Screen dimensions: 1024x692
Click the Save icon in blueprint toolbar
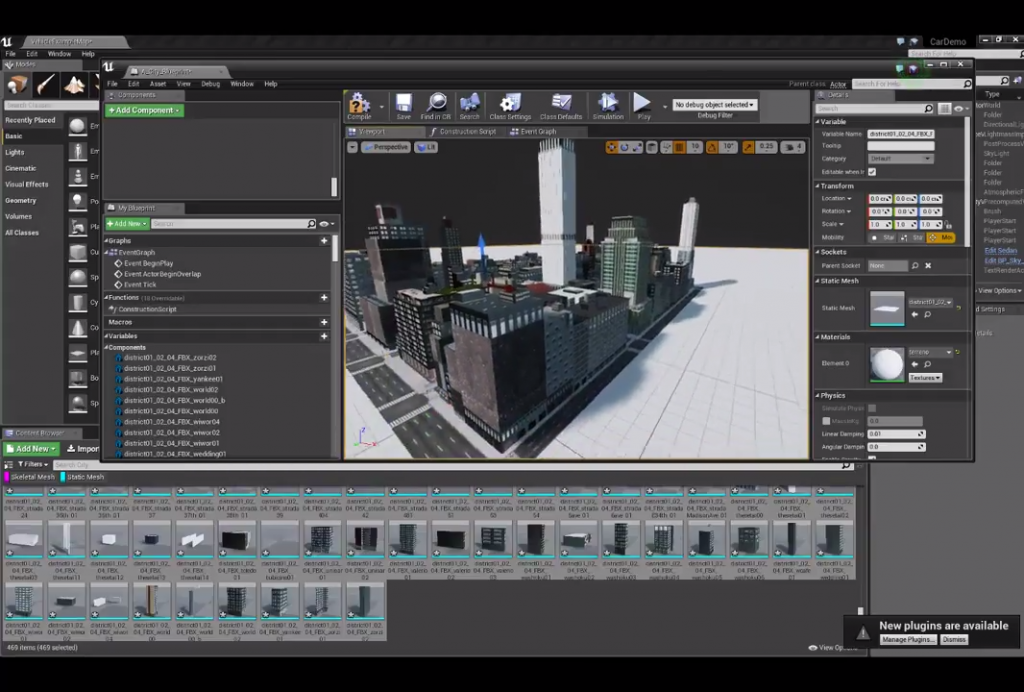coord(403,105)
